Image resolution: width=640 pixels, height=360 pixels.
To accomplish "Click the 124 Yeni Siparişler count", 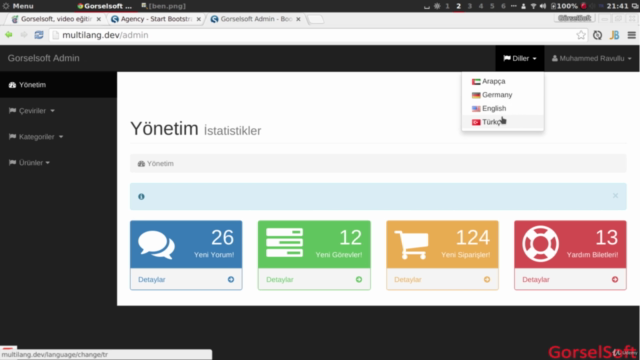I will point(473,238).
